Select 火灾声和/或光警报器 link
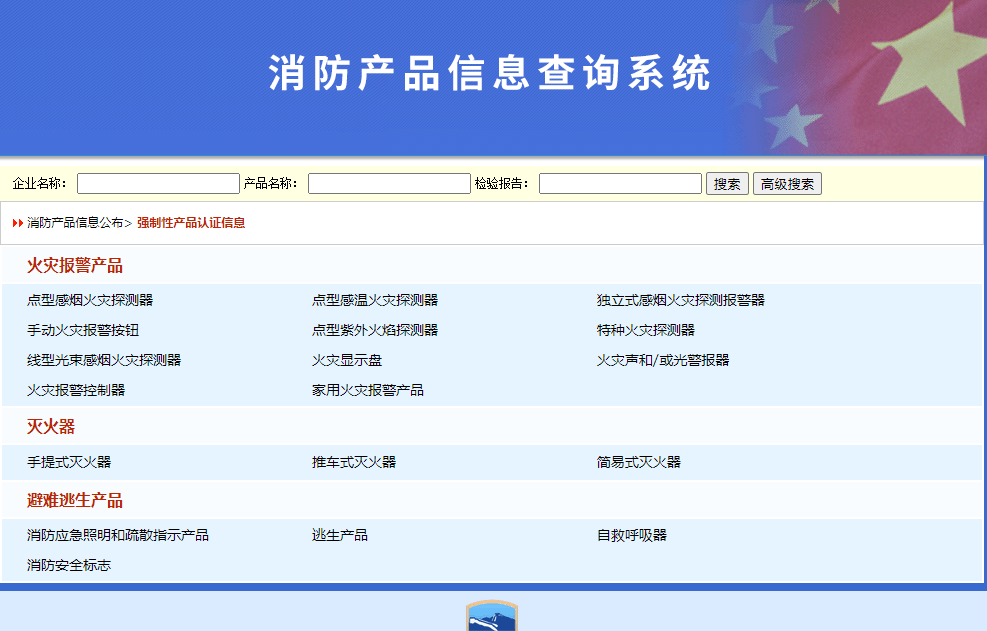The image size is (987, 631). pos(663,360)
